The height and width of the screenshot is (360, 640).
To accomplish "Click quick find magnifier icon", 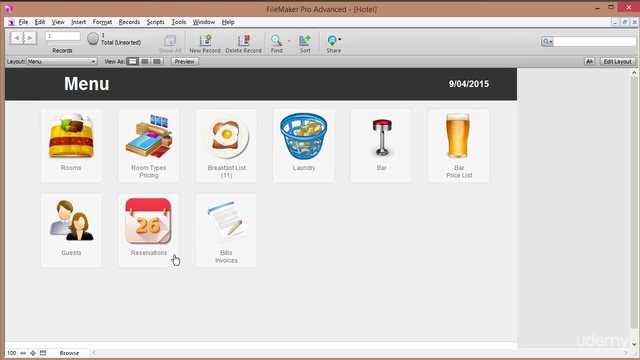I will coord(546,41).
